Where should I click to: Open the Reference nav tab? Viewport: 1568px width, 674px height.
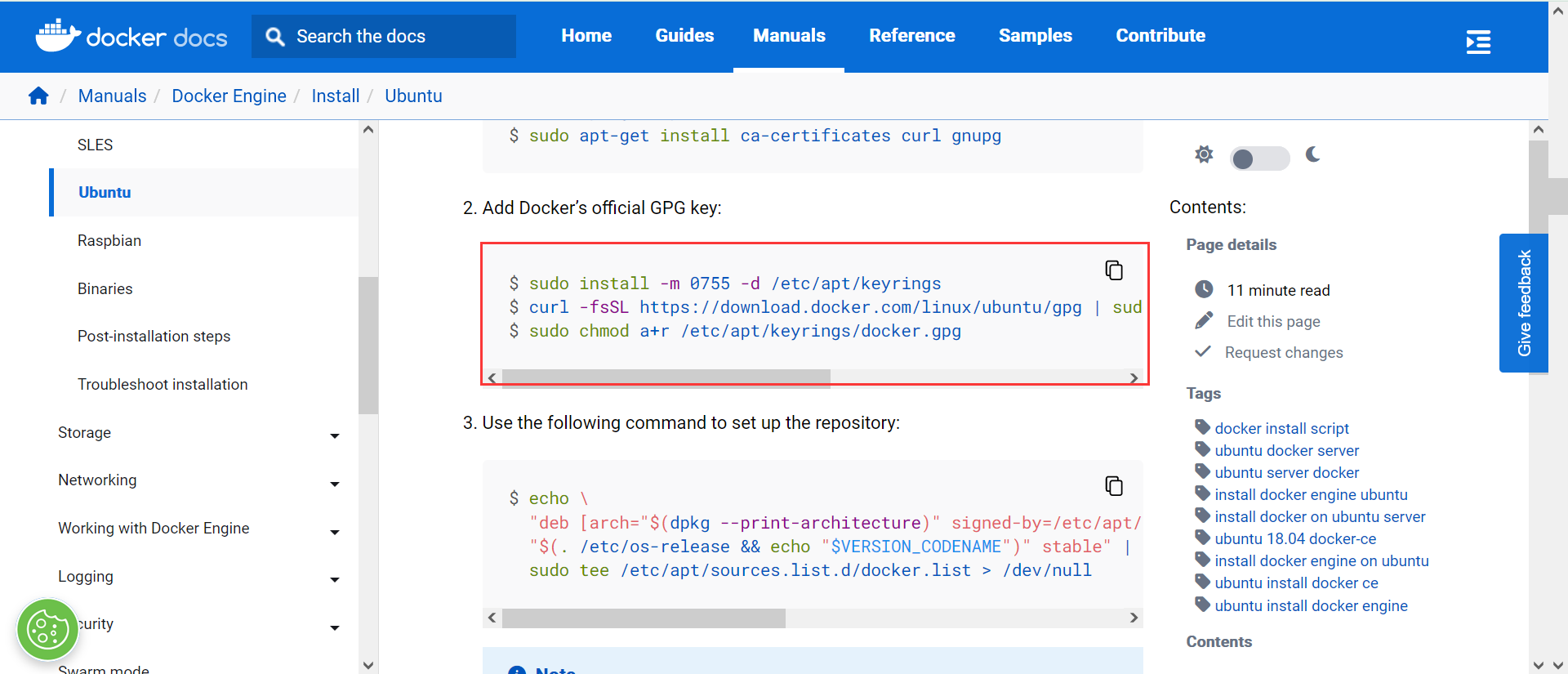point(912,36)
